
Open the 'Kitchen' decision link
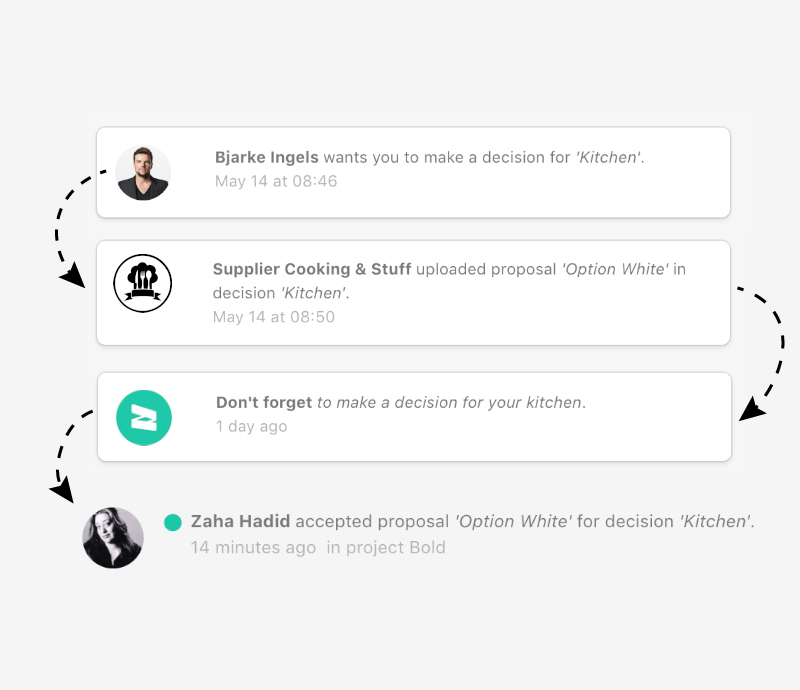coord(608,157)
